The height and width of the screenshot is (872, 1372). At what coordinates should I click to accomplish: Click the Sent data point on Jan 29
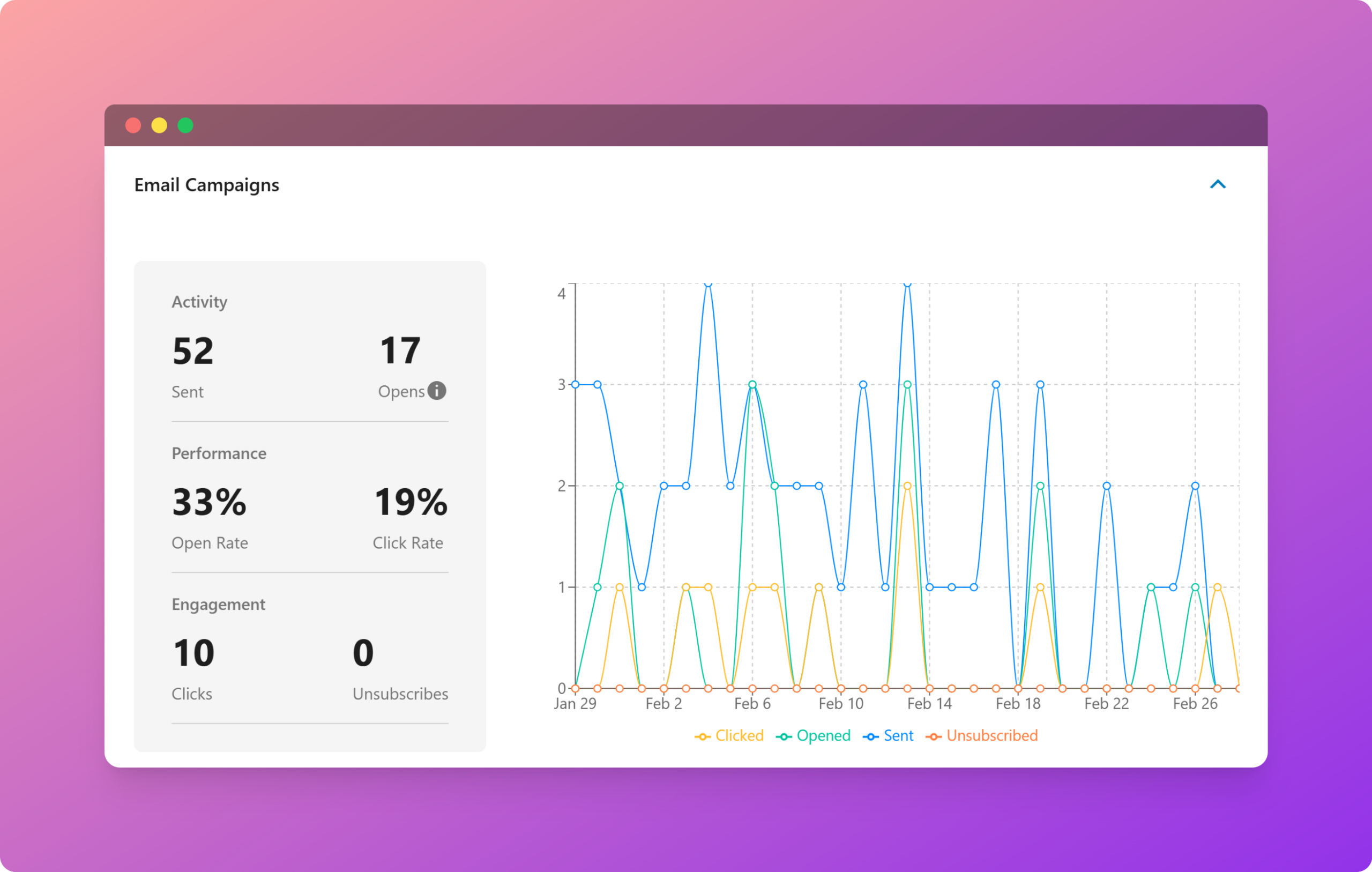click(576, 385)
